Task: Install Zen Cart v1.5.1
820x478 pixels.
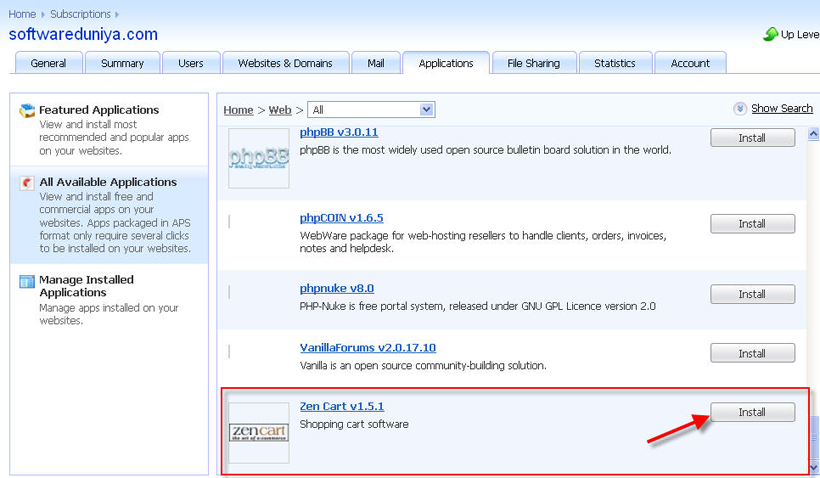Action: point(753,412)
